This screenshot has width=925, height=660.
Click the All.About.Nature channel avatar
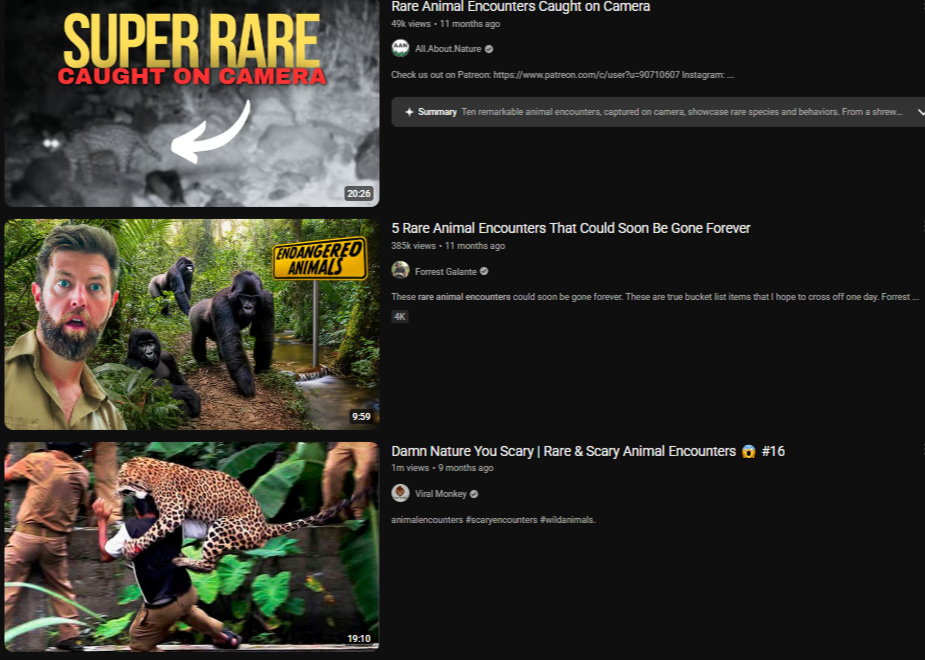(x=400, y=48)
